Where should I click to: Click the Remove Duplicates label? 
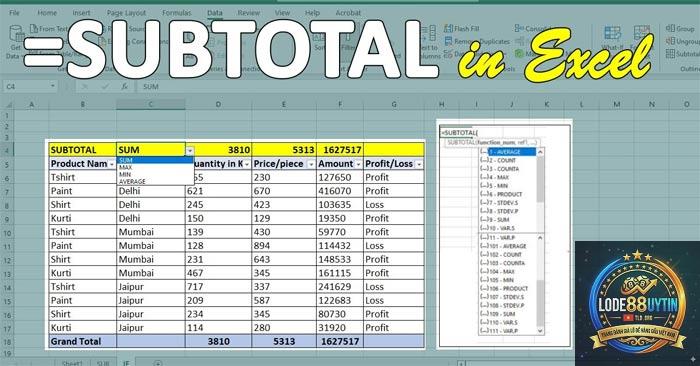click(x=482, y=41)
